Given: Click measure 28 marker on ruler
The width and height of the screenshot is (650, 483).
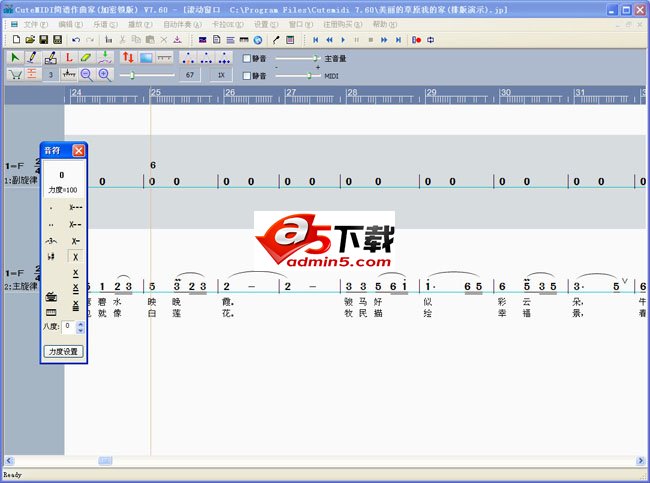Looking at the screenshot, I should coord(352,92).
